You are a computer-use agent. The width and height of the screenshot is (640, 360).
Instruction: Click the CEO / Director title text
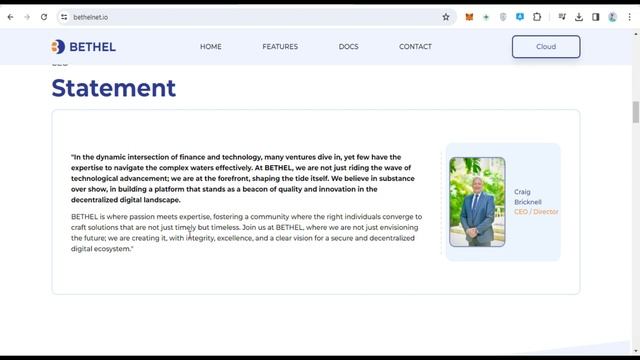[x=536, y=212]
